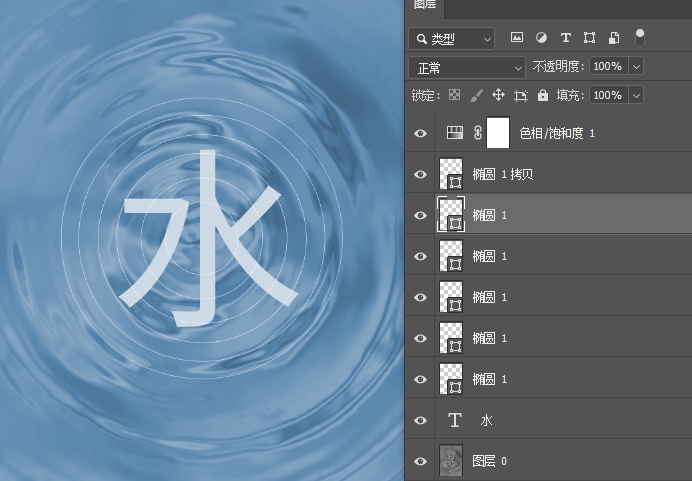
Task: Filter layers by adjustment layers icon
Action: (x=541, y=38)
